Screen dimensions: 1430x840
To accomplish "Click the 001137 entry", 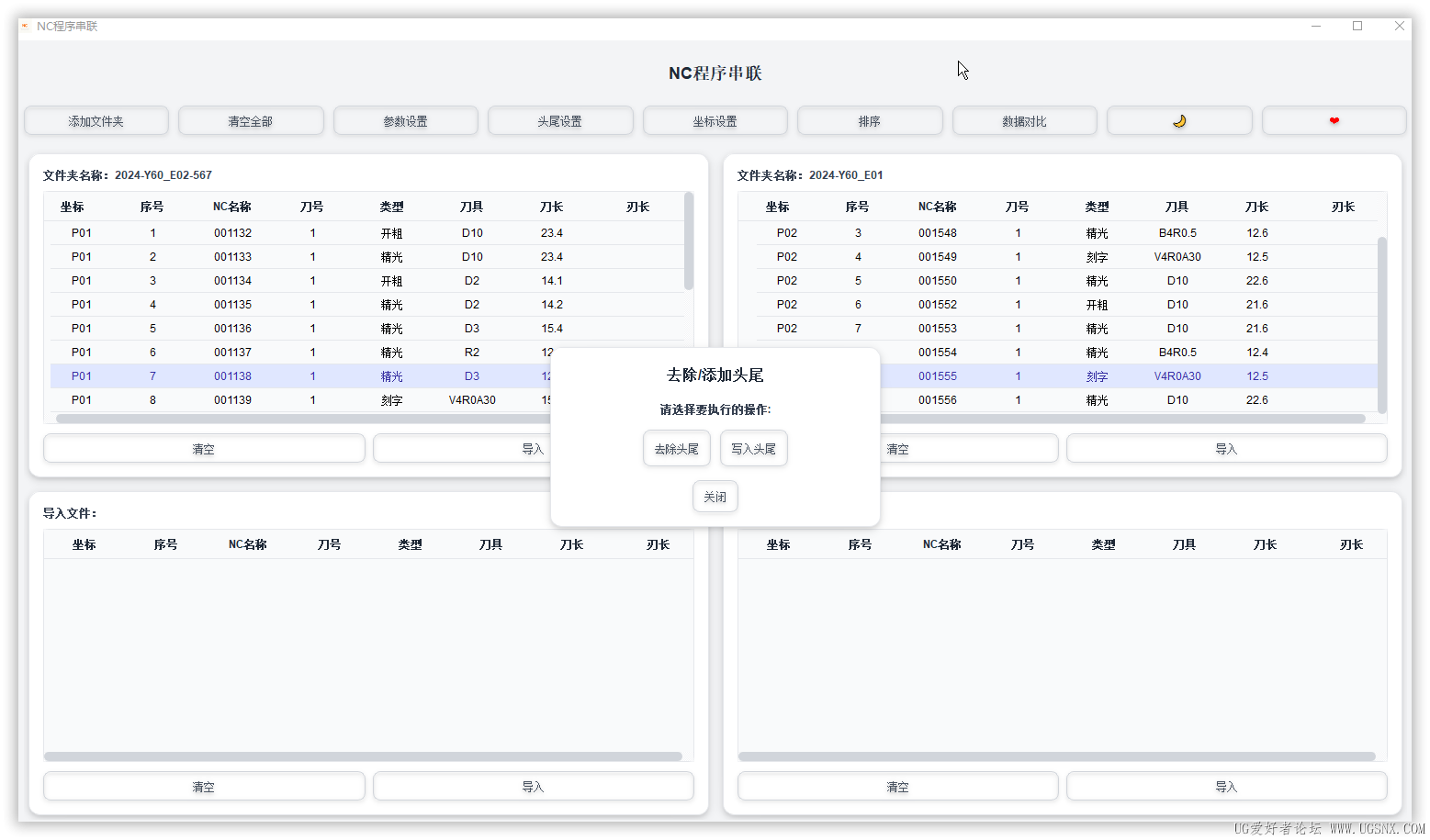I will coord(232,353).
